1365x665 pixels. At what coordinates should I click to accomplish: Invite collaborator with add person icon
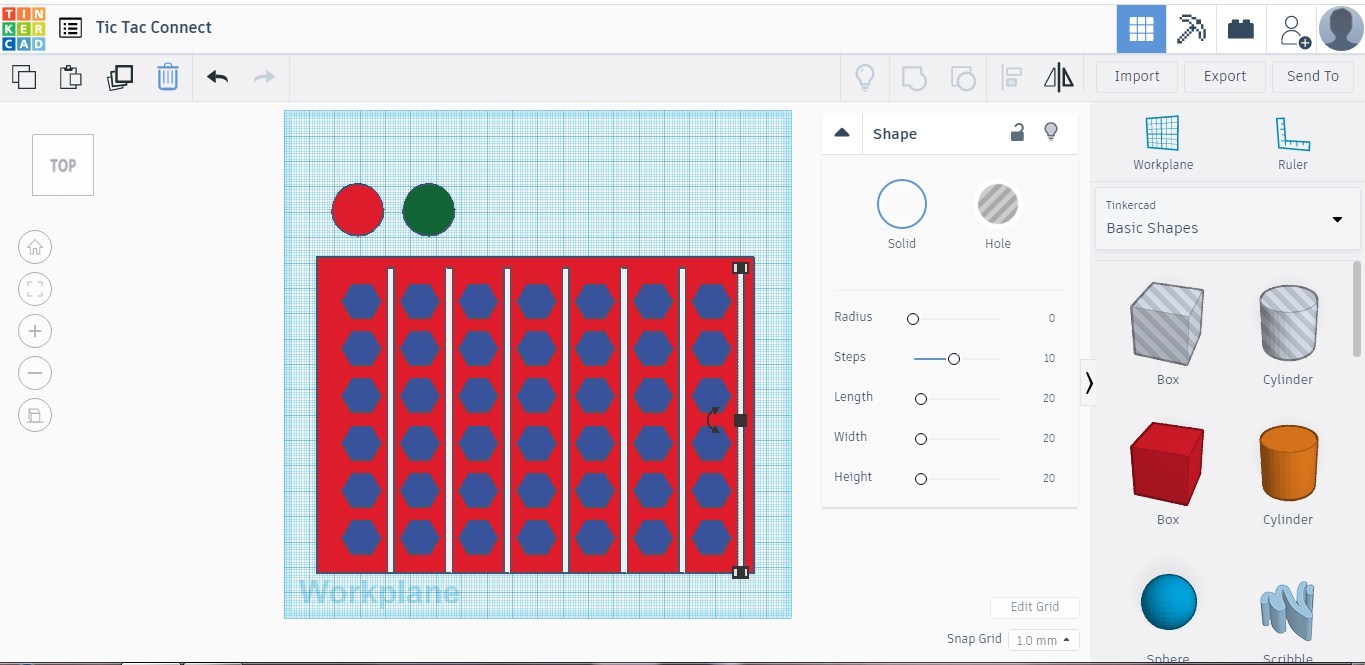pyautogui.click(x=1294, y=29)
